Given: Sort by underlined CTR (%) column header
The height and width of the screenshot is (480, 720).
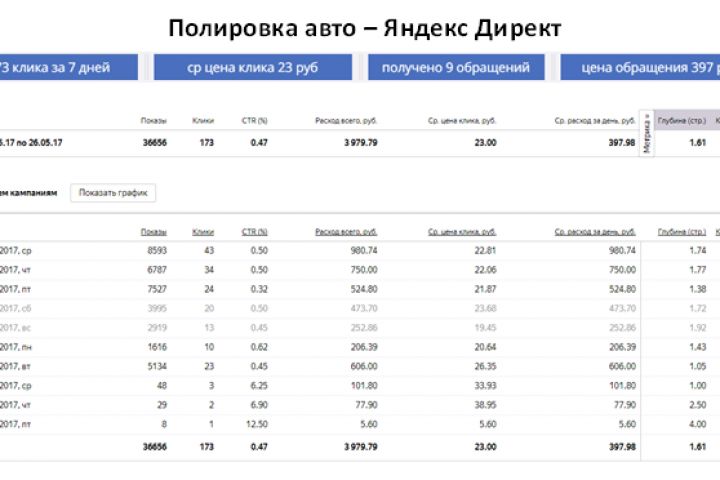Looking at the screenshot, I should (x=255, y=232).
